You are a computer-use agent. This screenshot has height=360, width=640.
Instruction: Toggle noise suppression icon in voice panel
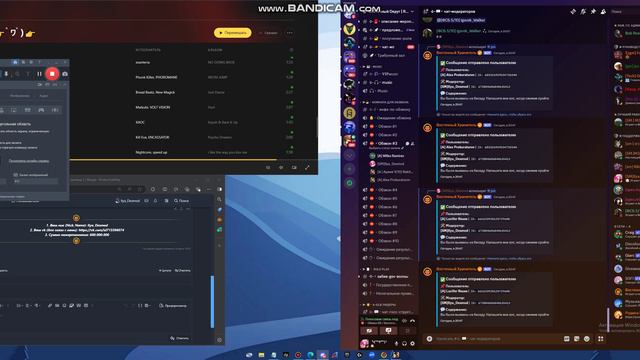pyautogui.click(x=404, y=321)
